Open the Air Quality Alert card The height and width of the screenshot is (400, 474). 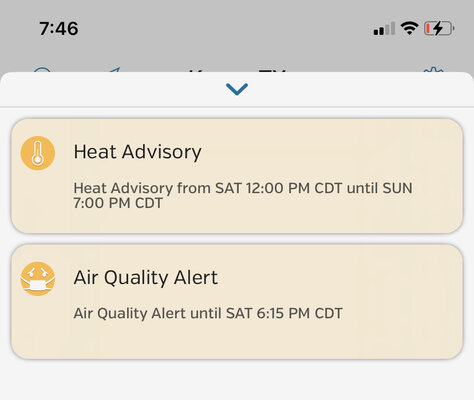point(237,302)
